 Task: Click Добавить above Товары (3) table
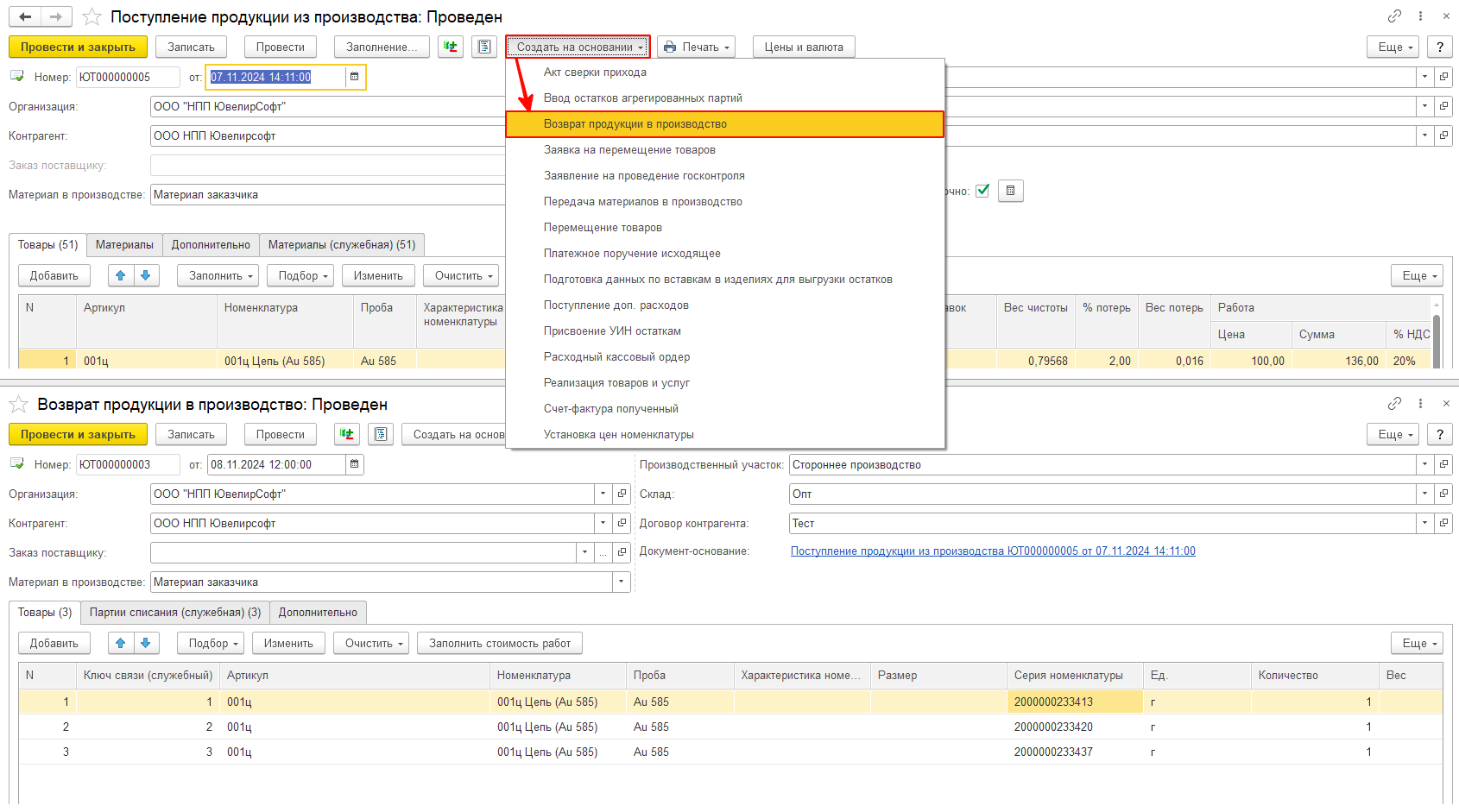pyautogui.click(x=54, y=643)
